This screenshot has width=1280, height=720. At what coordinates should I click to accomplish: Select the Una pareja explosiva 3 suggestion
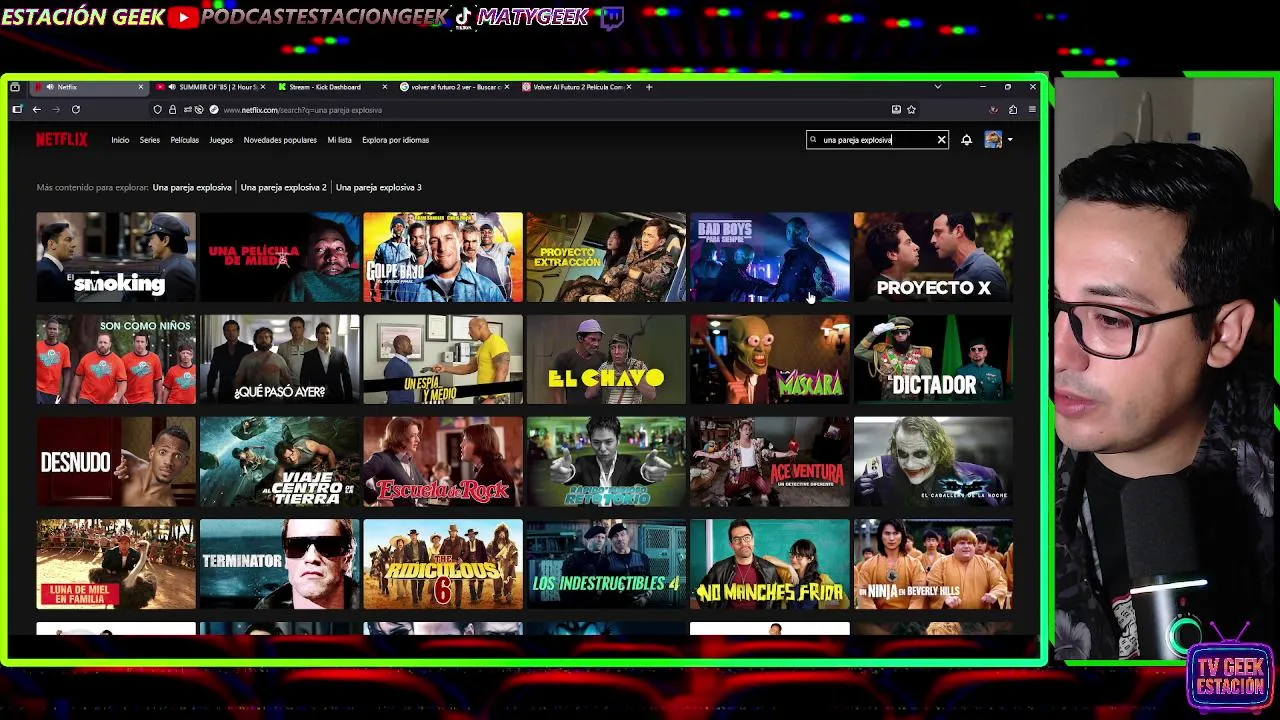378,187
